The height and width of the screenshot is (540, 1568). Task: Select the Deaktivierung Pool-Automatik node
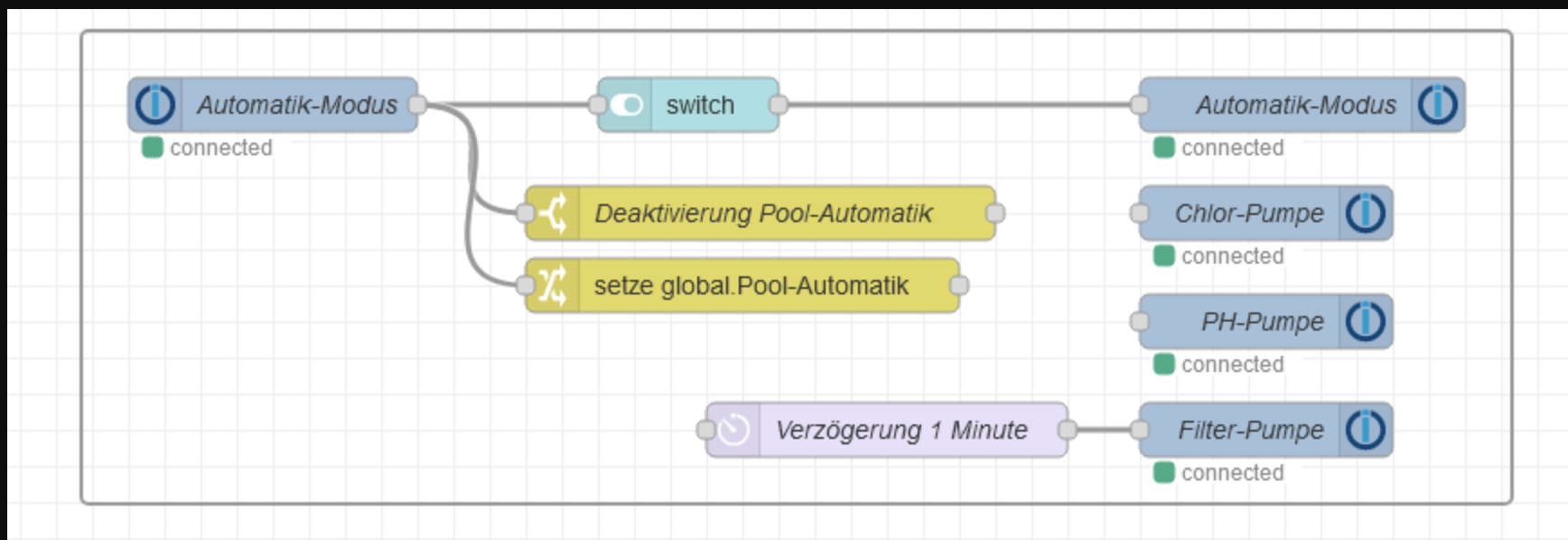(x=763, y=213)
